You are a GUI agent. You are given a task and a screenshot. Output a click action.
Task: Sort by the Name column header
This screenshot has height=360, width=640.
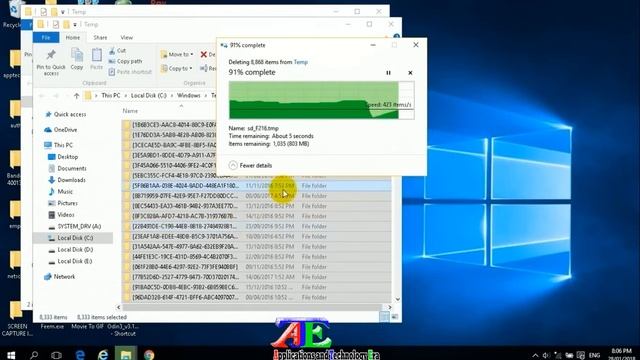click(x=130, y=111)
